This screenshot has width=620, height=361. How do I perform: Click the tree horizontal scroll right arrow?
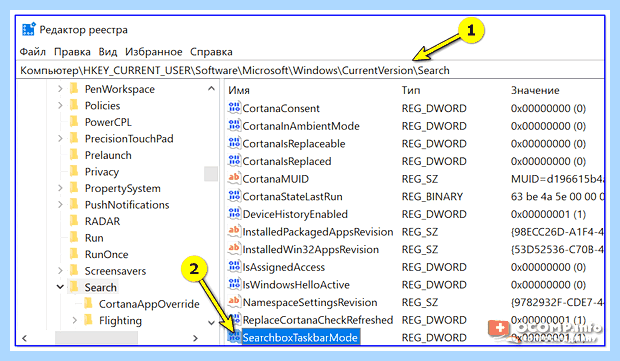[195, 338]
